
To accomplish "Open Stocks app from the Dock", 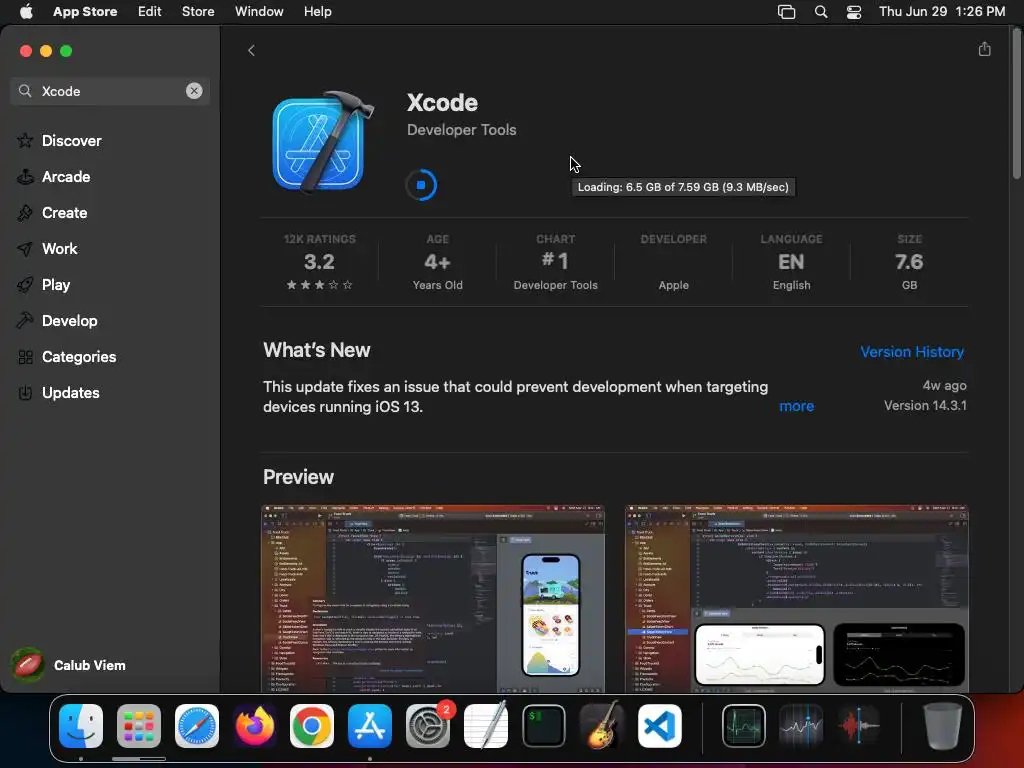I will [x=802, y=726].
